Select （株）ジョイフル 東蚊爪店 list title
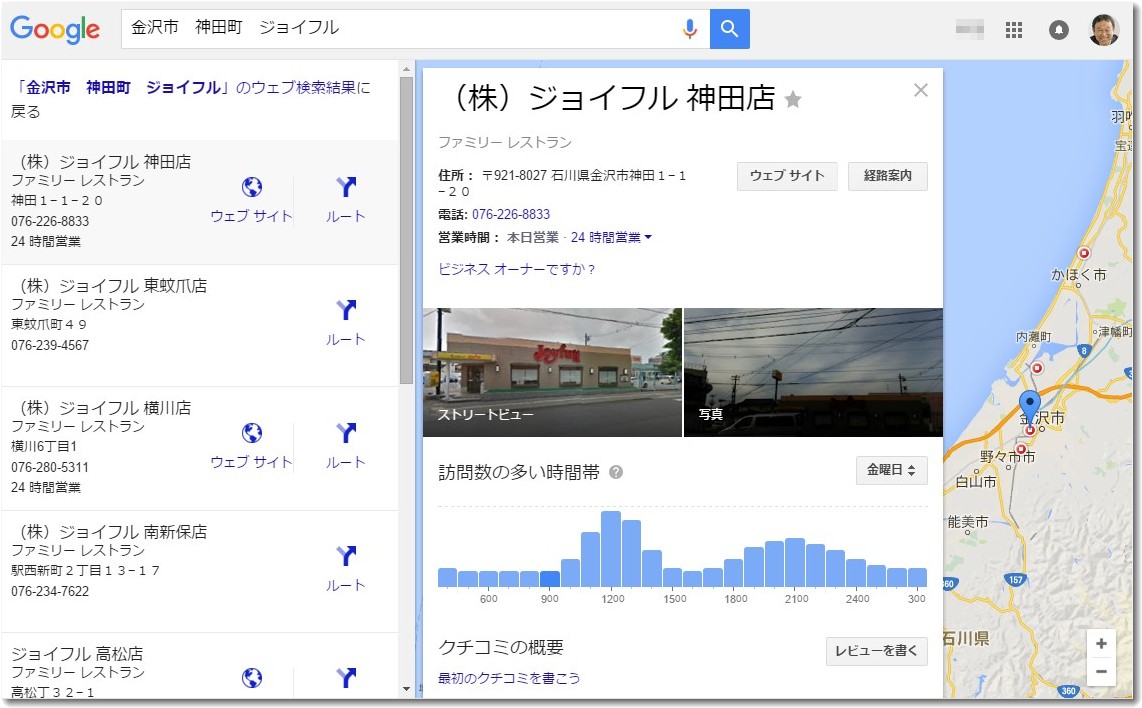1142x708 pixels. [x=109, y=286]
